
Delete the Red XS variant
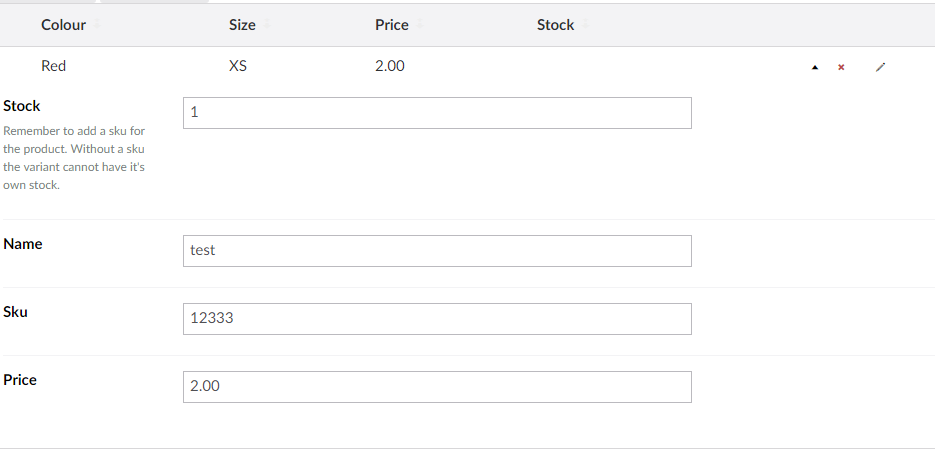[x=841, y=67]
